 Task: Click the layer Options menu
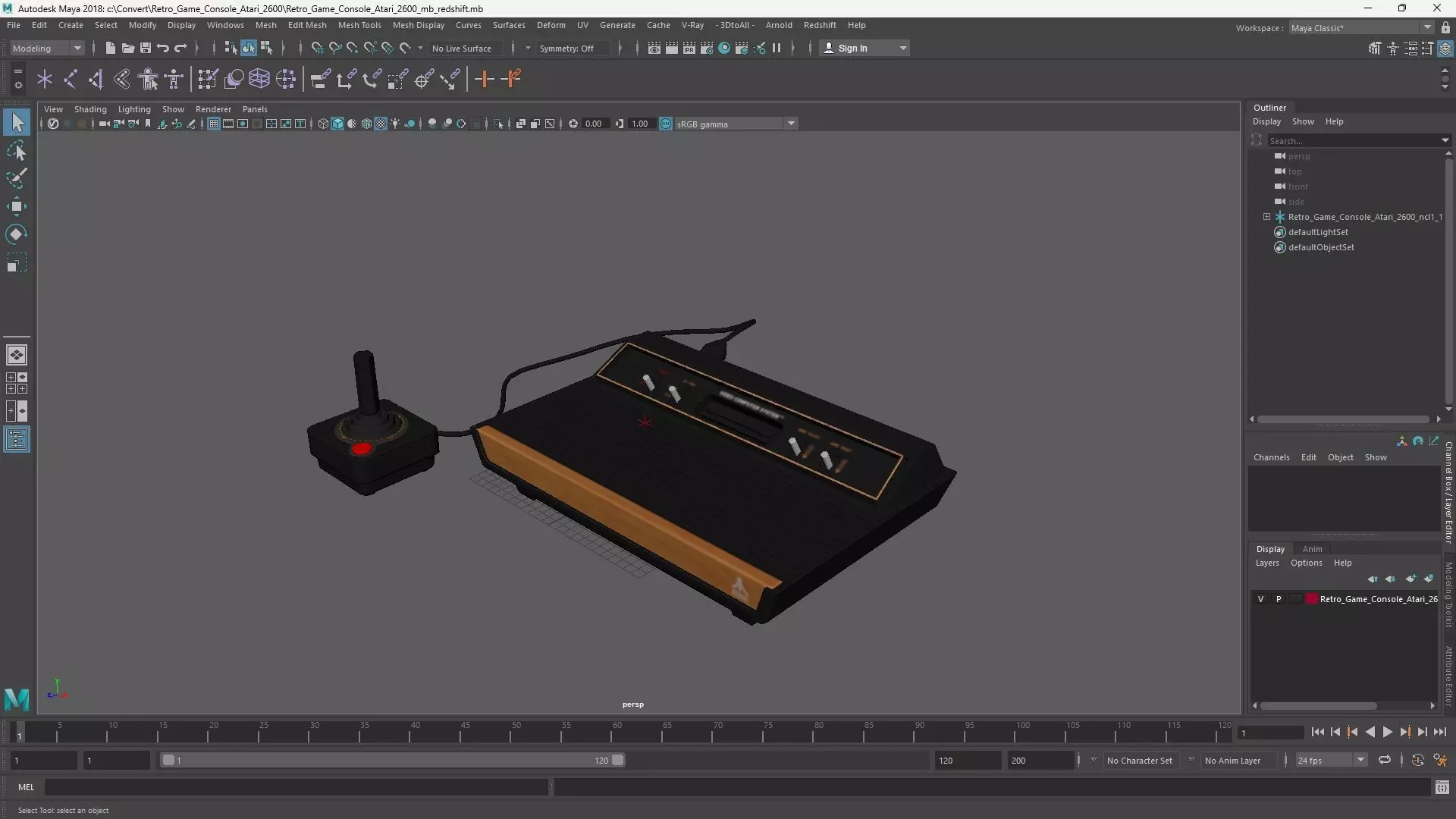[x=1307, y=563]
